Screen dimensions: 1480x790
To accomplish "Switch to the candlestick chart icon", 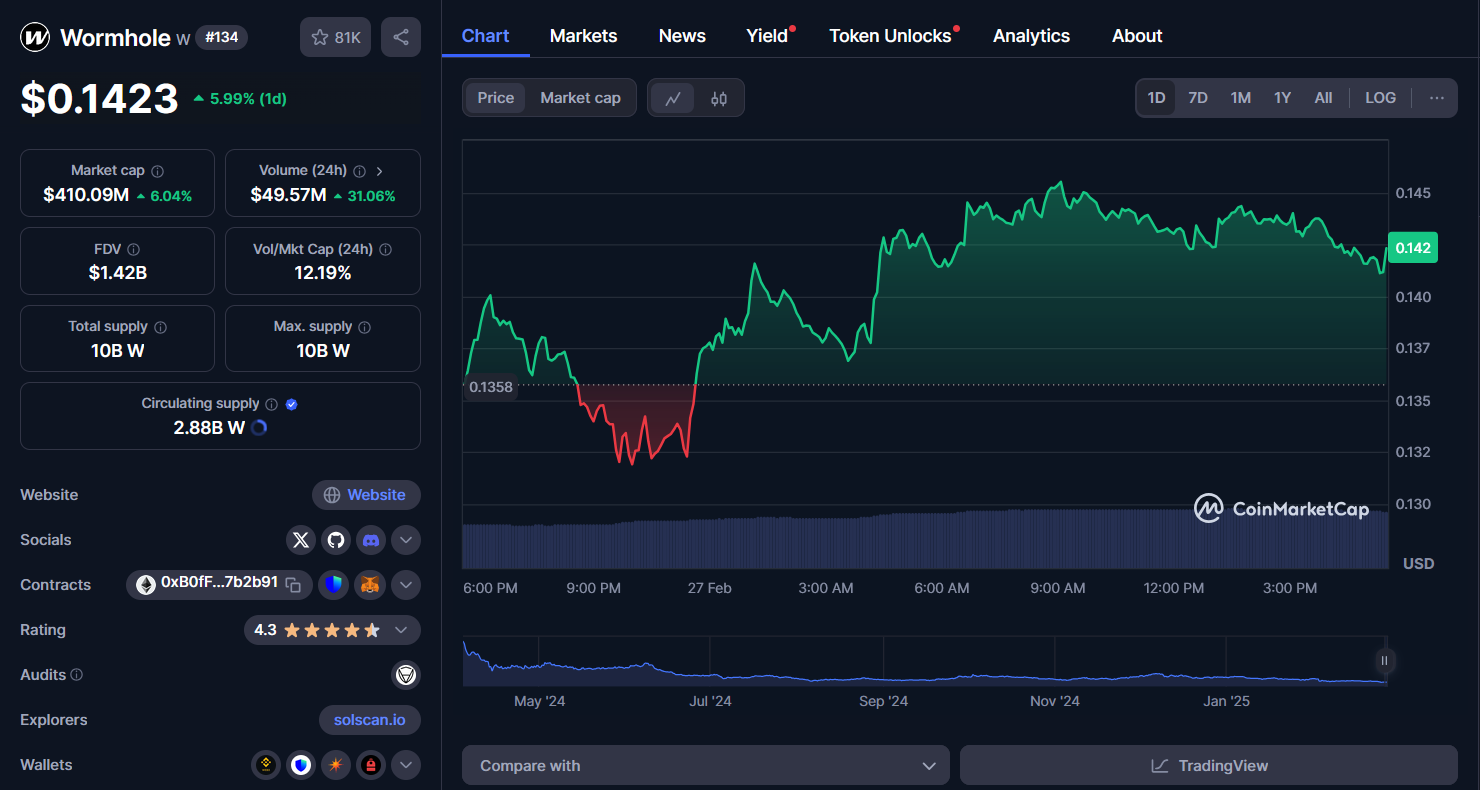I will [x=719, y=98].
